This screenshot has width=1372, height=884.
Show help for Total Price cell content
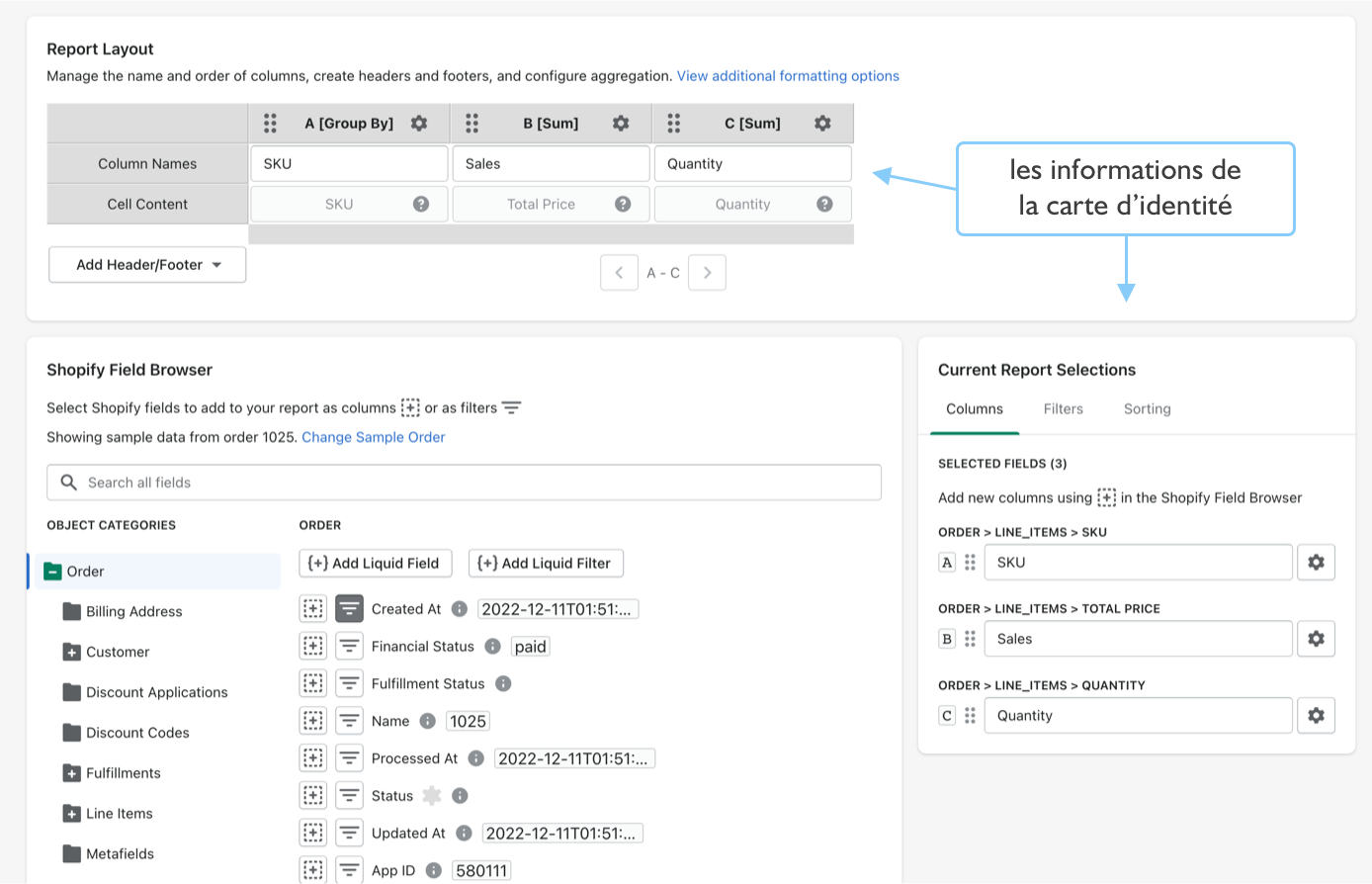[x=623, y=204]
